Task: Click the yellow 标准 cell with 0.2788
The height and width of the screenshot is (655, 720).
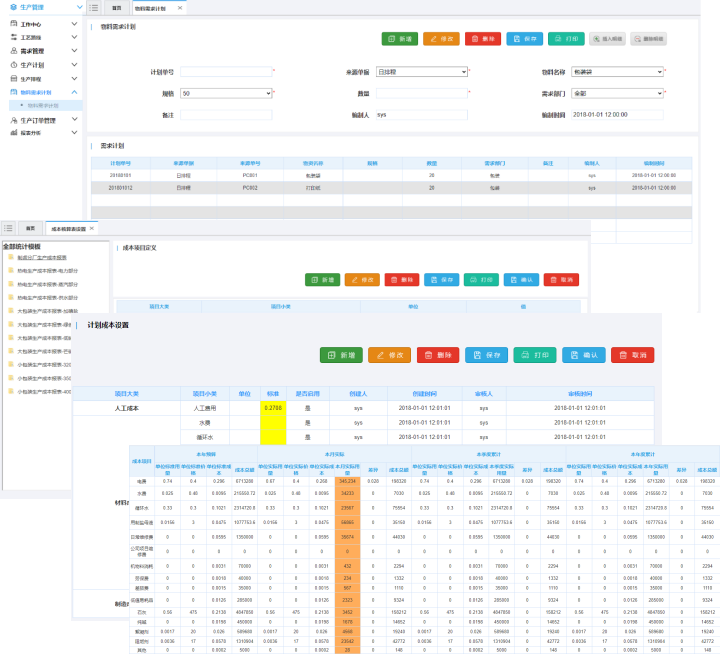Action: coord(272,408)
